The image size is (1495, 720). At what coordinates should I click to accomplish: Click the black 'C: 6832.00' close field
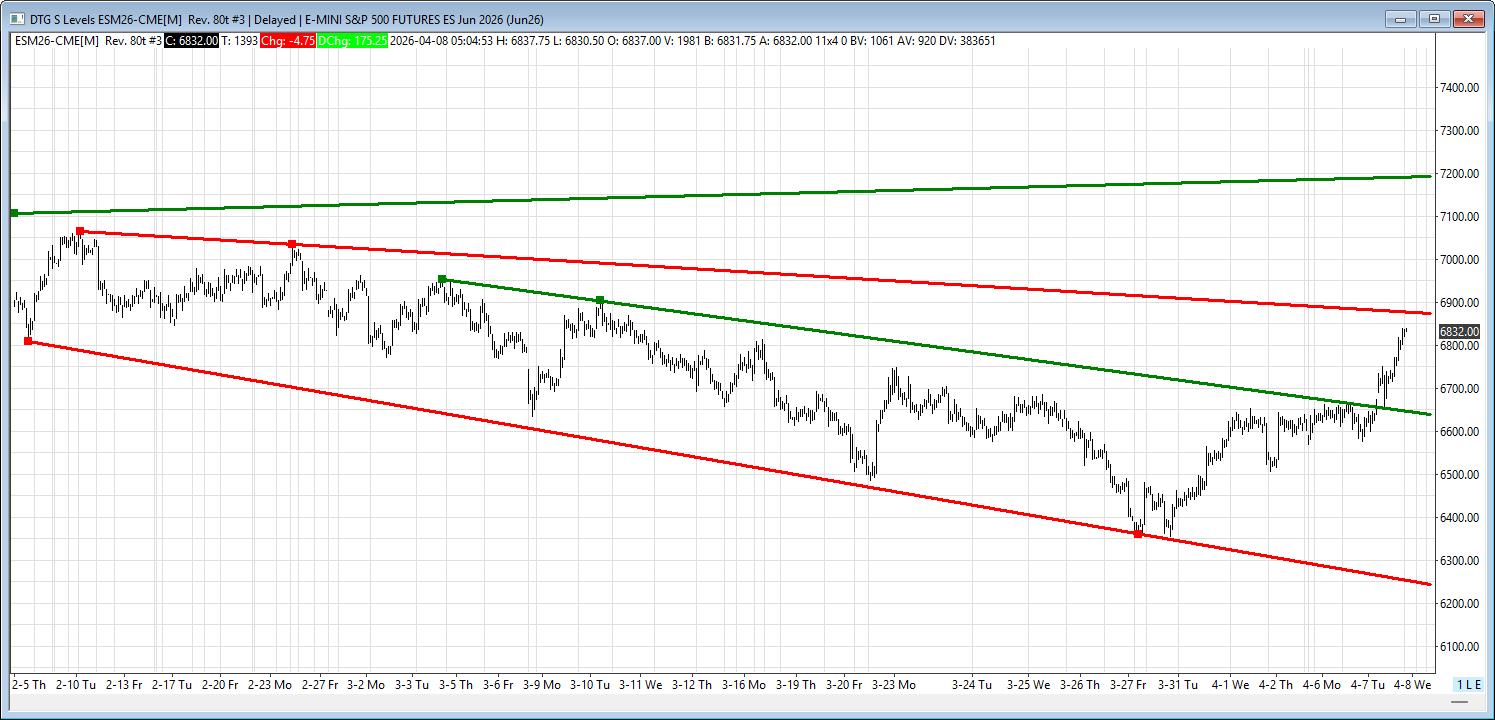tap(191, 41)
